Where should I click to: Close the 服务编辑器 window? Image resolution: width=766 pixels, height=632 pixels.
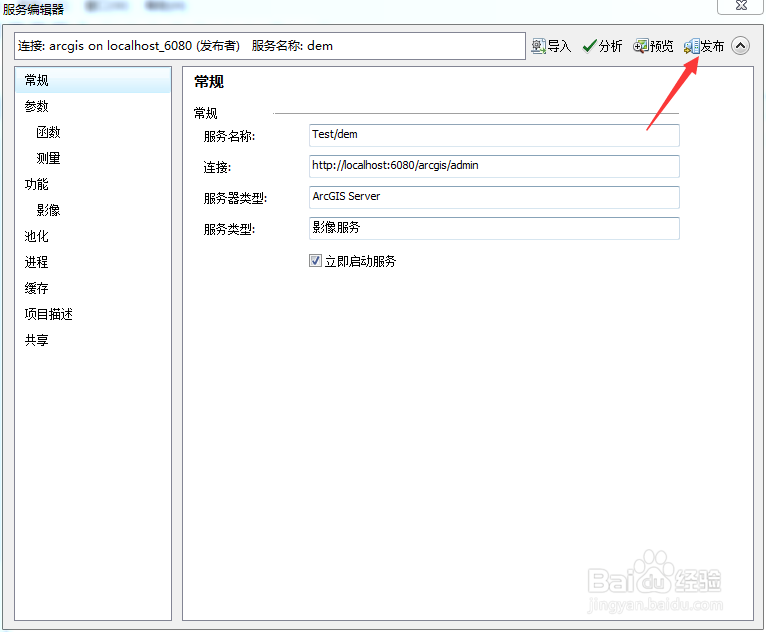click(741, 6)
